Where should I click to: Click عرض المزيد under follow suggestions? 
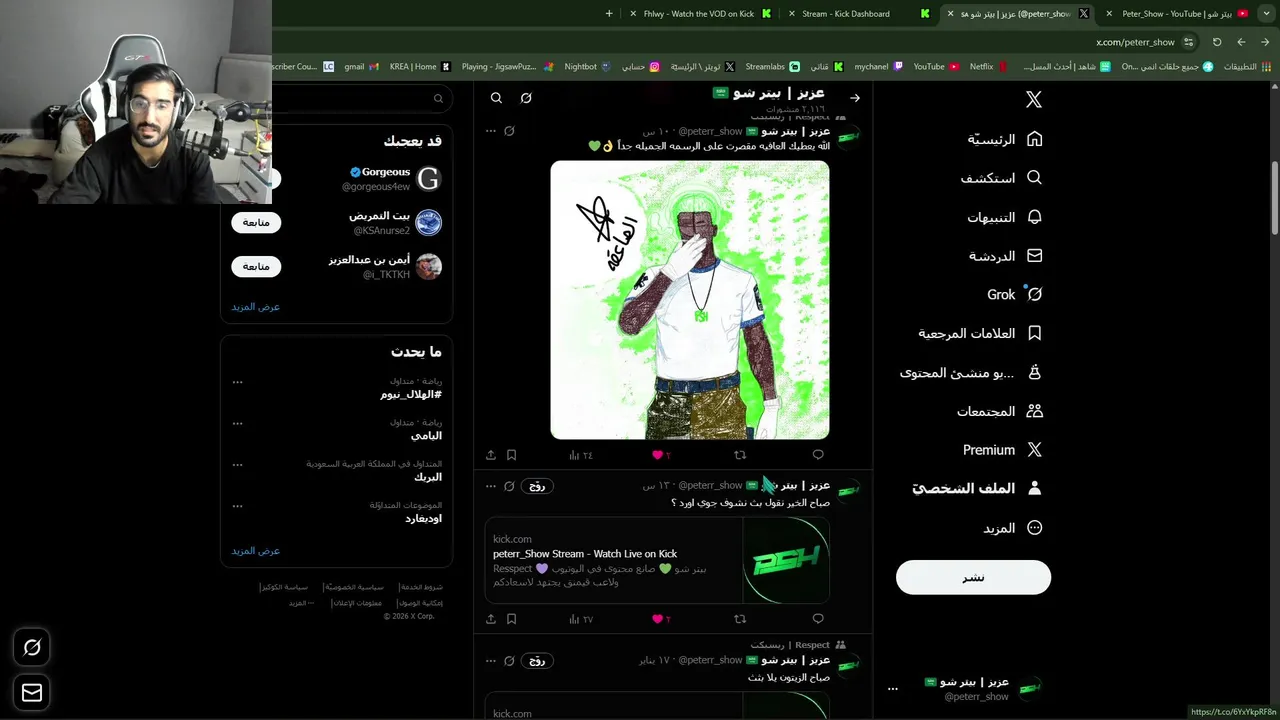point(256,306)
